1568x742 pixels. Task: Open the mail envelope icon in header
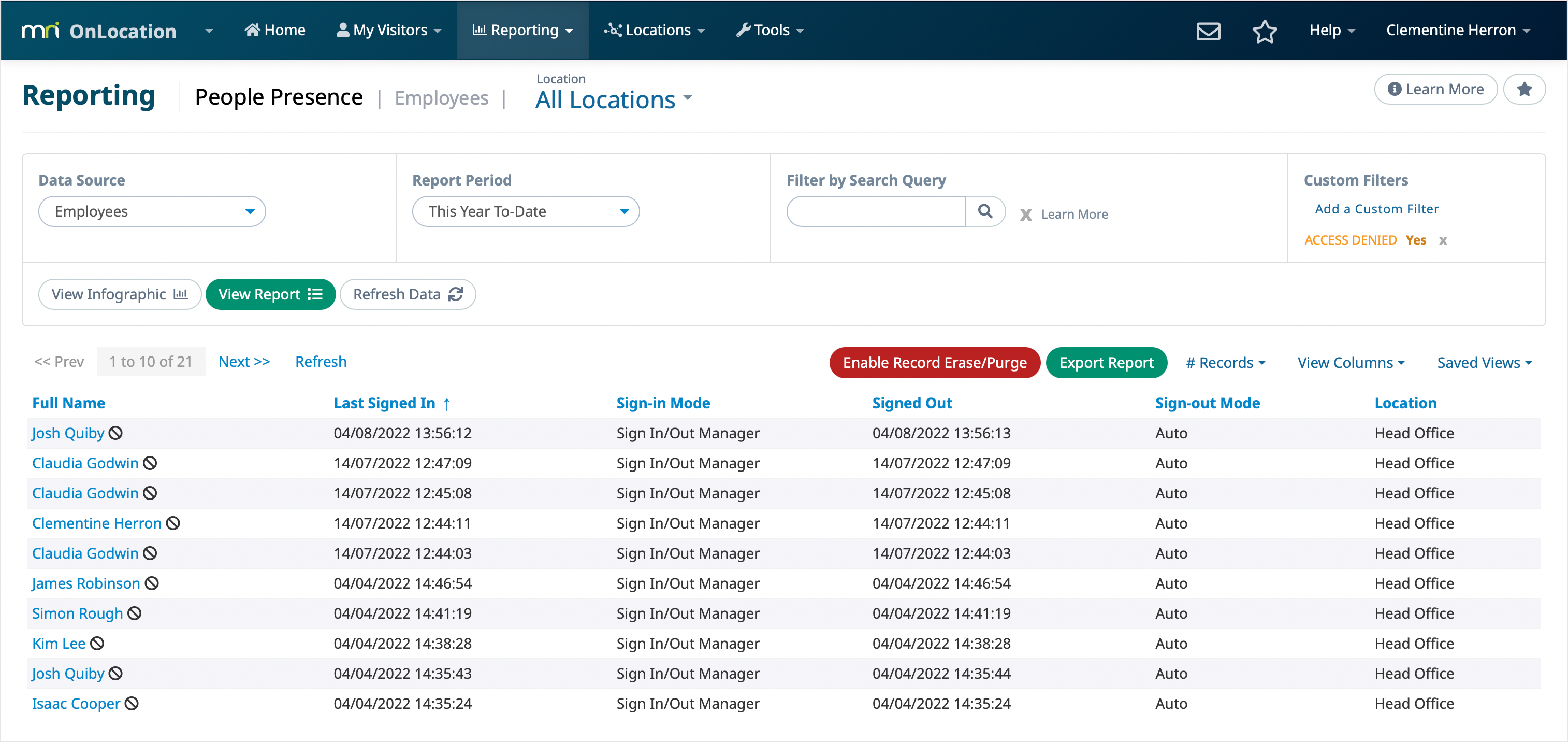[1208, 31]
